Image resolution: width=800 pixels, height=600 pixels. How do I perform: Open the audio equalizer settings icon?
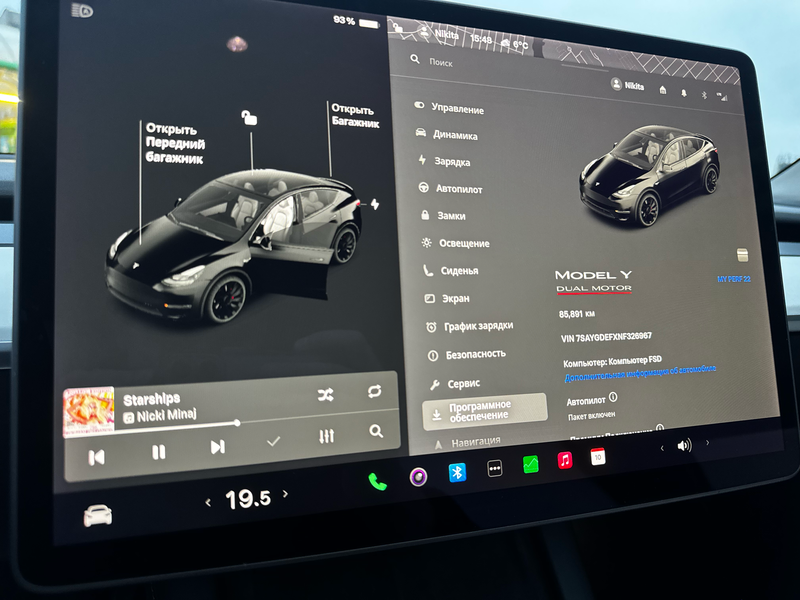(x=327, y=436)
